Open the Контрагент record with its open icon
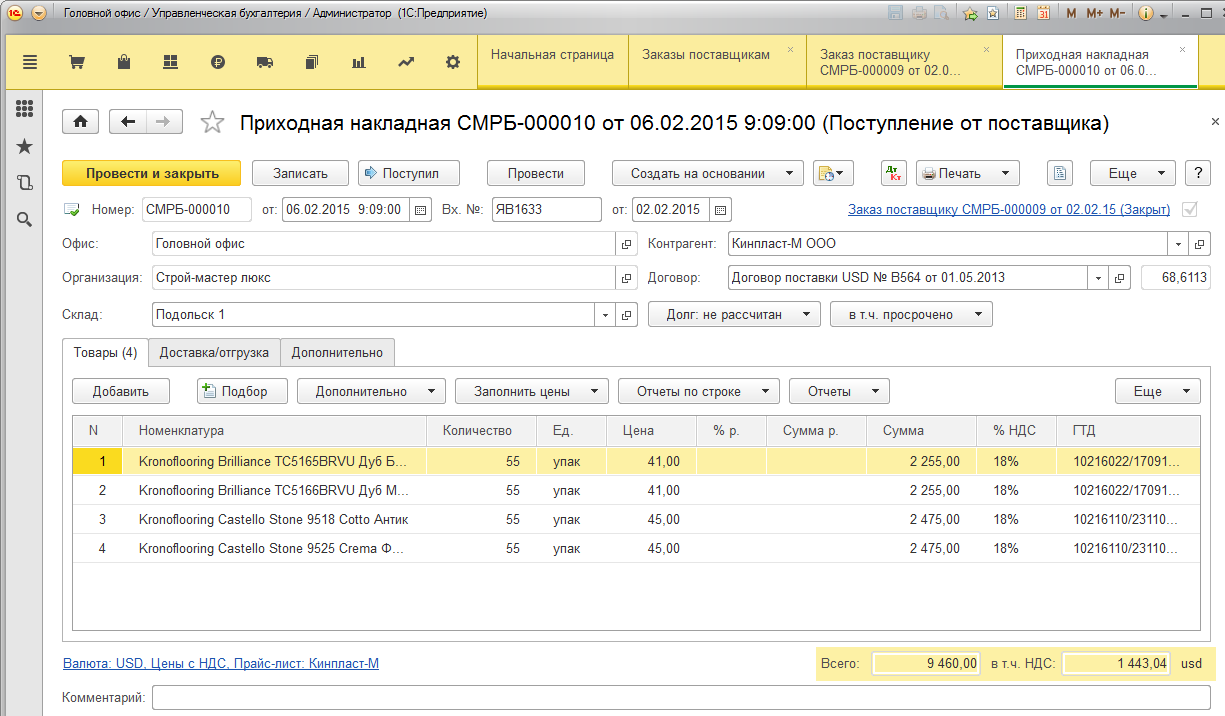1225x716 pixels. click(1201, 244)
